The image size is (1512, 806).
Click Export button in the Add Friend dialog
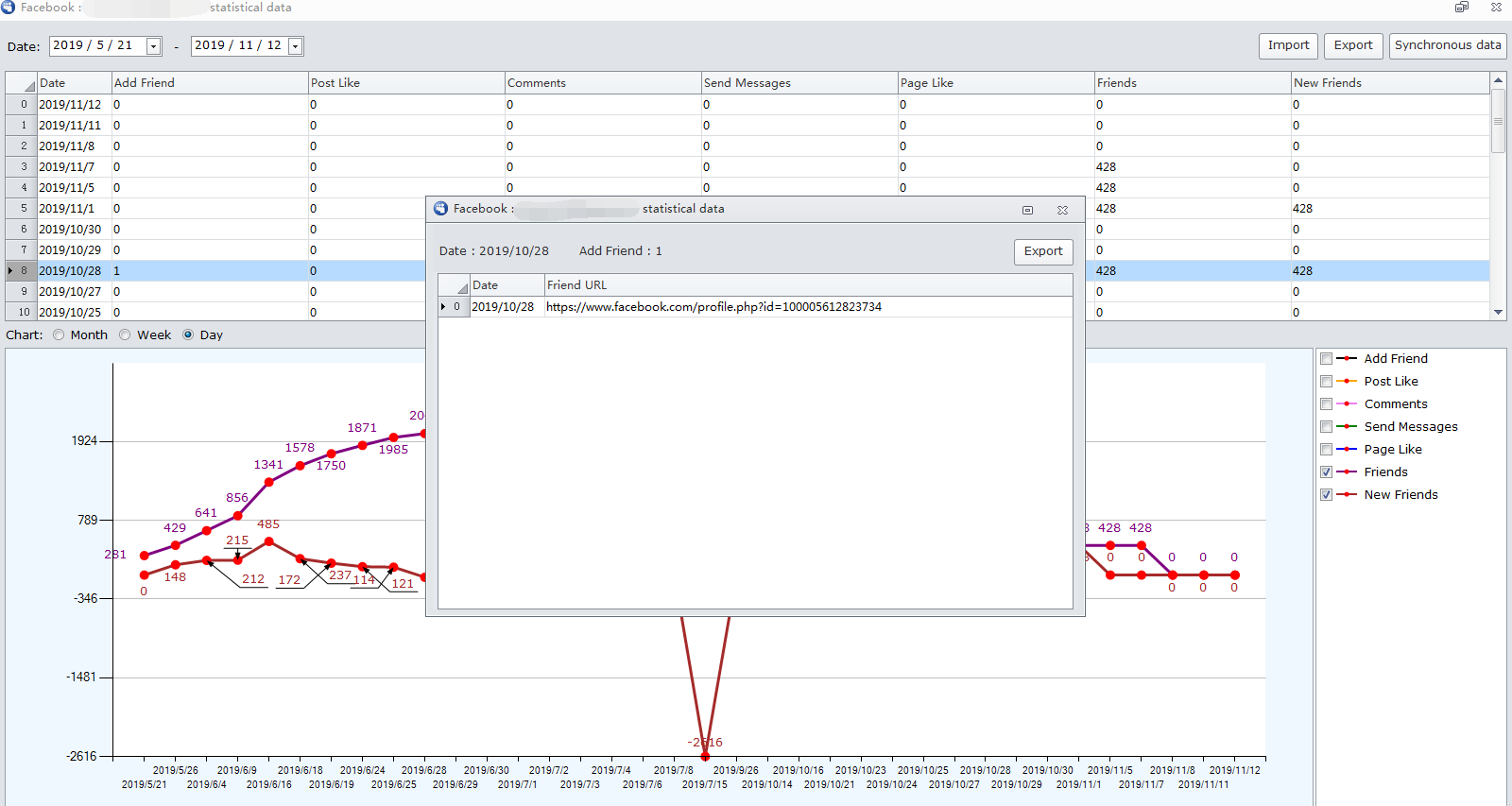[x=1043, y=251]
